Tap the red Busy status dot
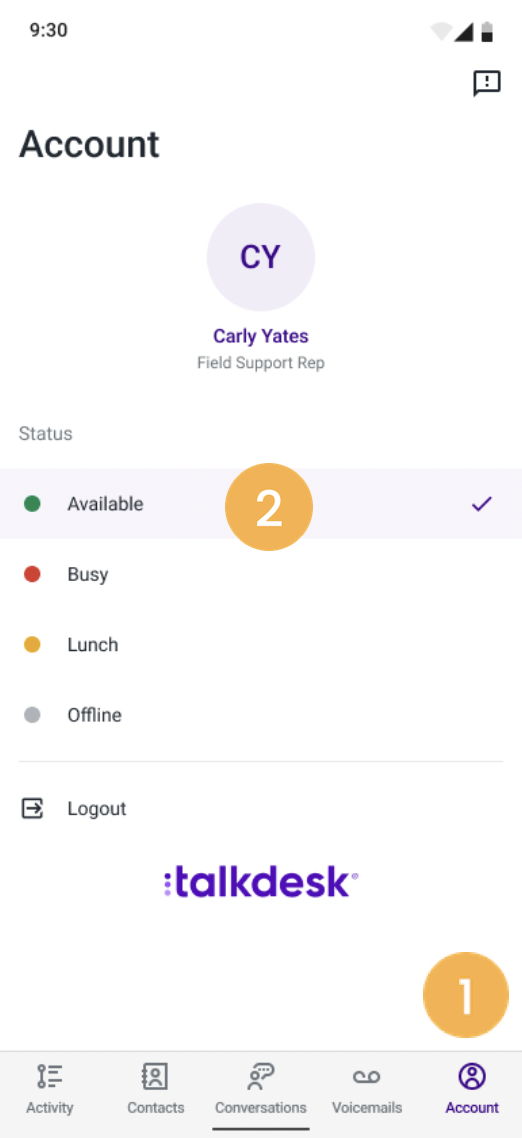The height and width of the screenshot is (1138, 522). pyautogui.click(x=32, y=574)
